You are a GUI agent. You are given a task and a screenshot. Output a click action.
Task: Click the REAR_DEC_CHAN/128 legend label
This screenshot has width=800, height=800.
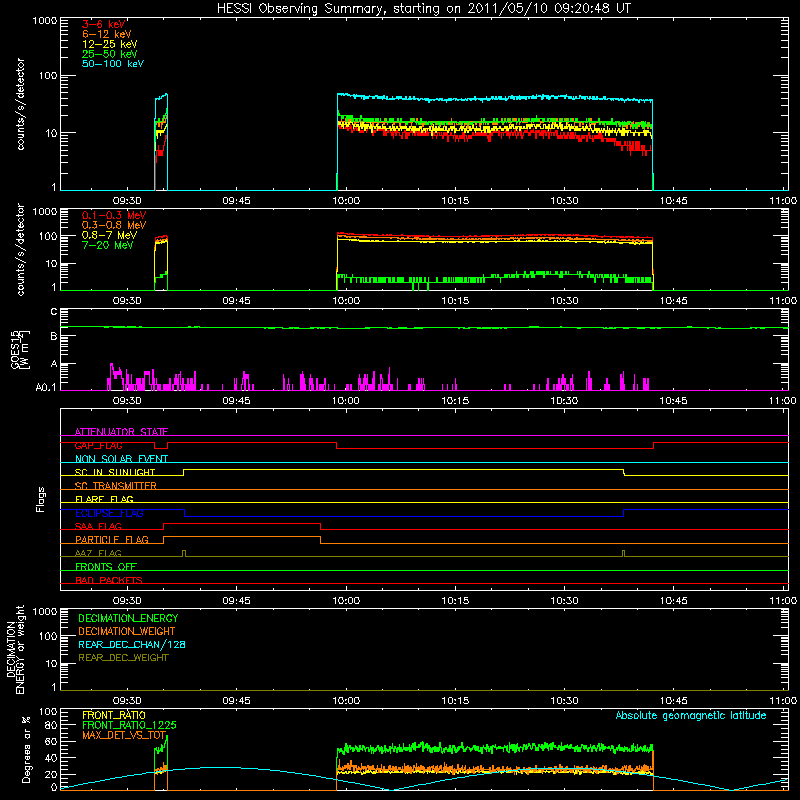pyautogui.click(x=132, y=645)
